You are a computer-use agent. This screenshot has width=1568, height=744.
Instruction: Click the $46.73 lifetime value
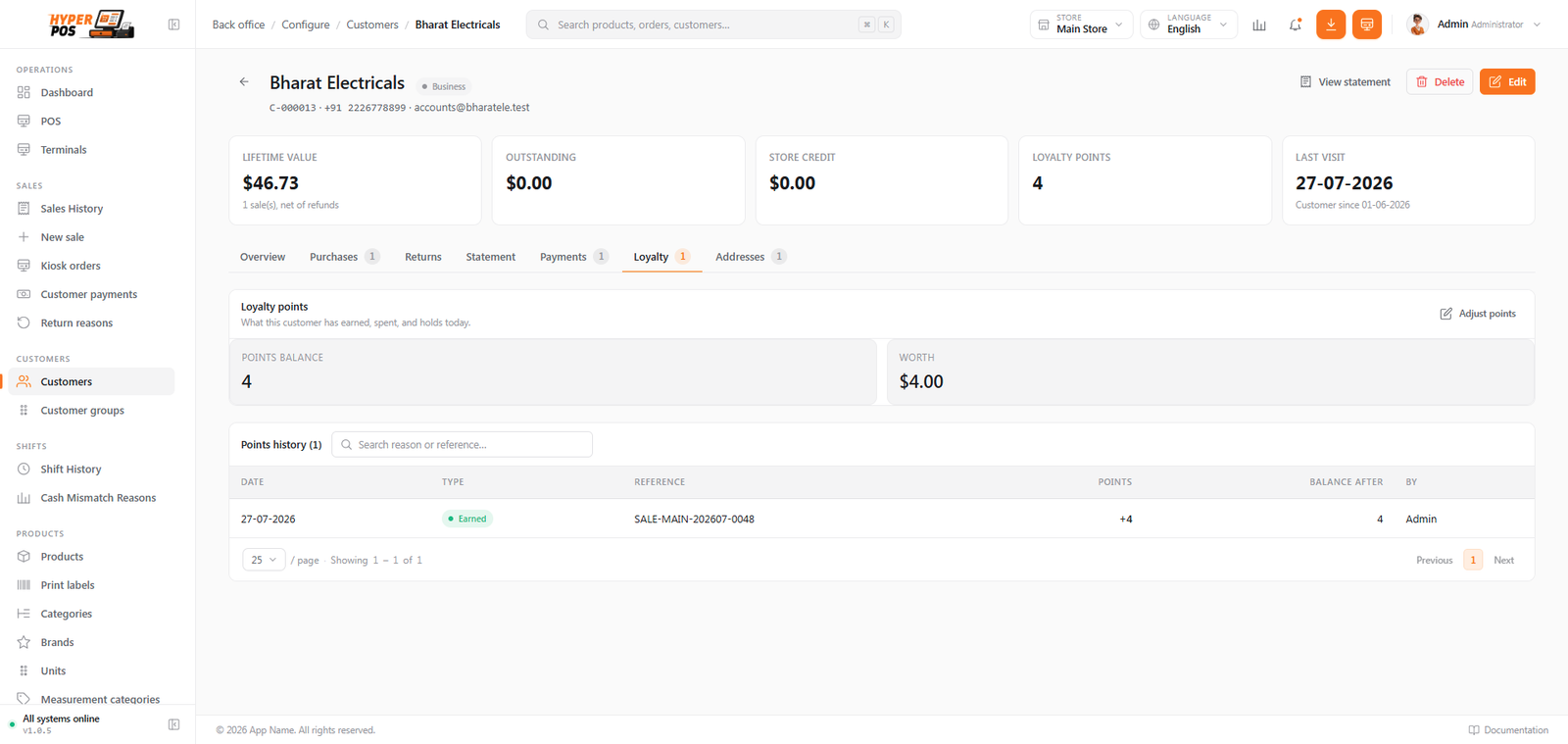point(270,183)
